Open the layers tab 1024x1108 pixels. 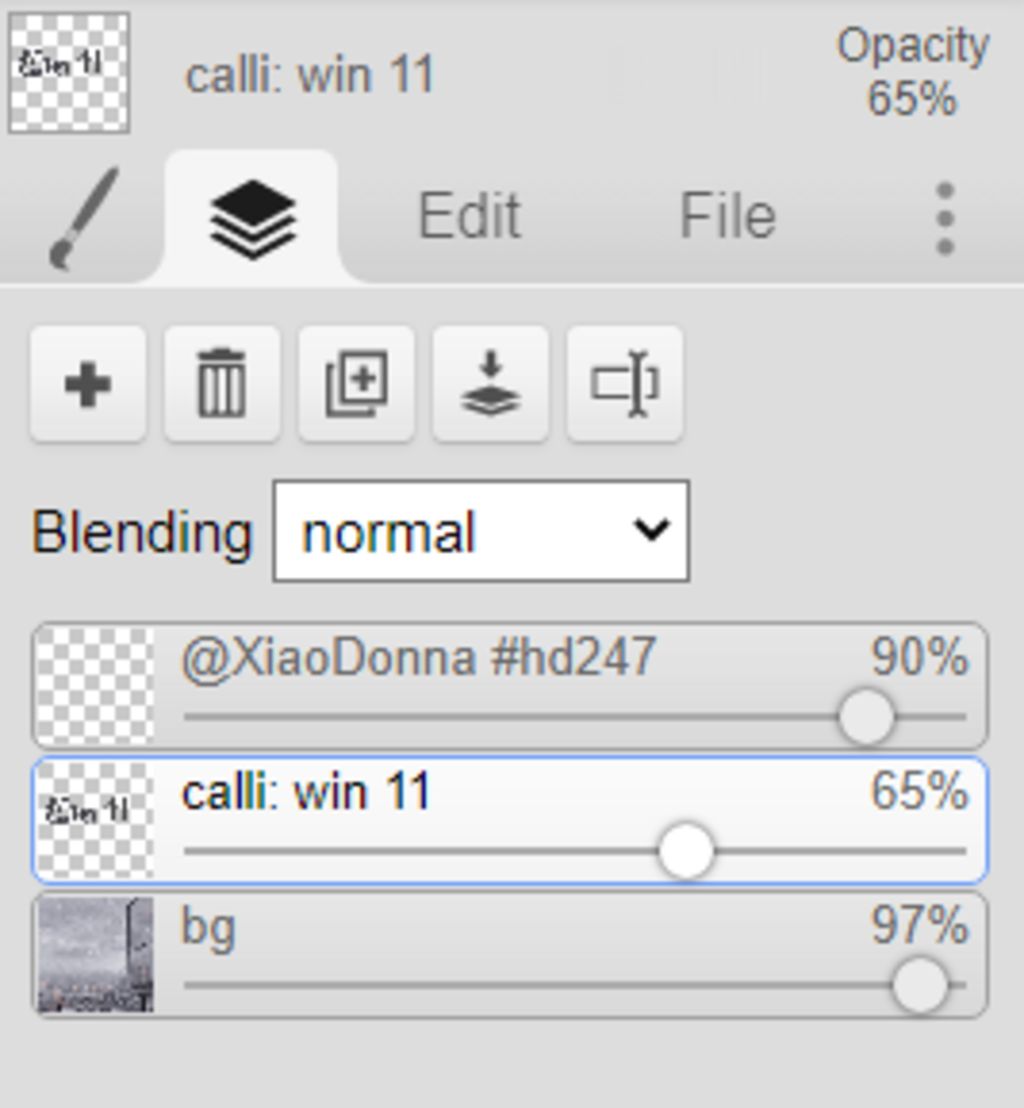(252, 217)
